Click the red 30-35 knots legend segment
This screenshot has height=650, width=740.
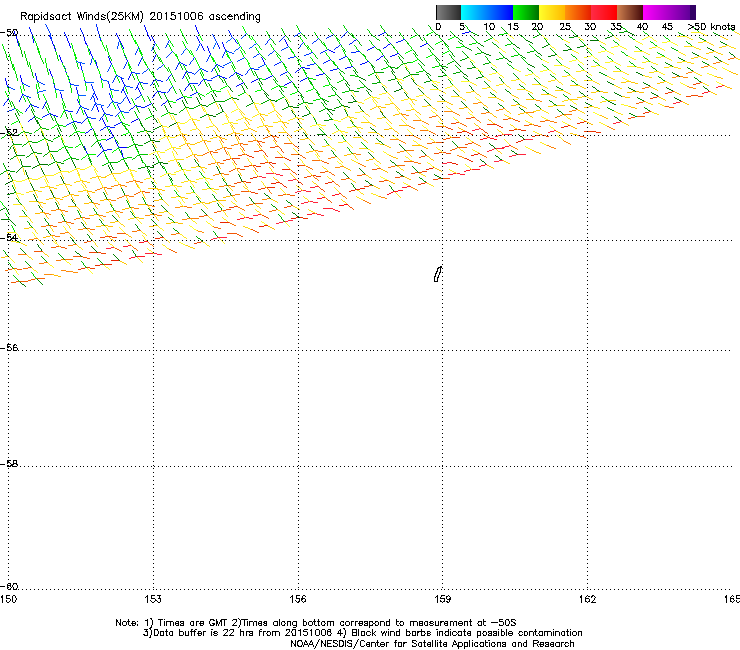[x=604, y=12]
